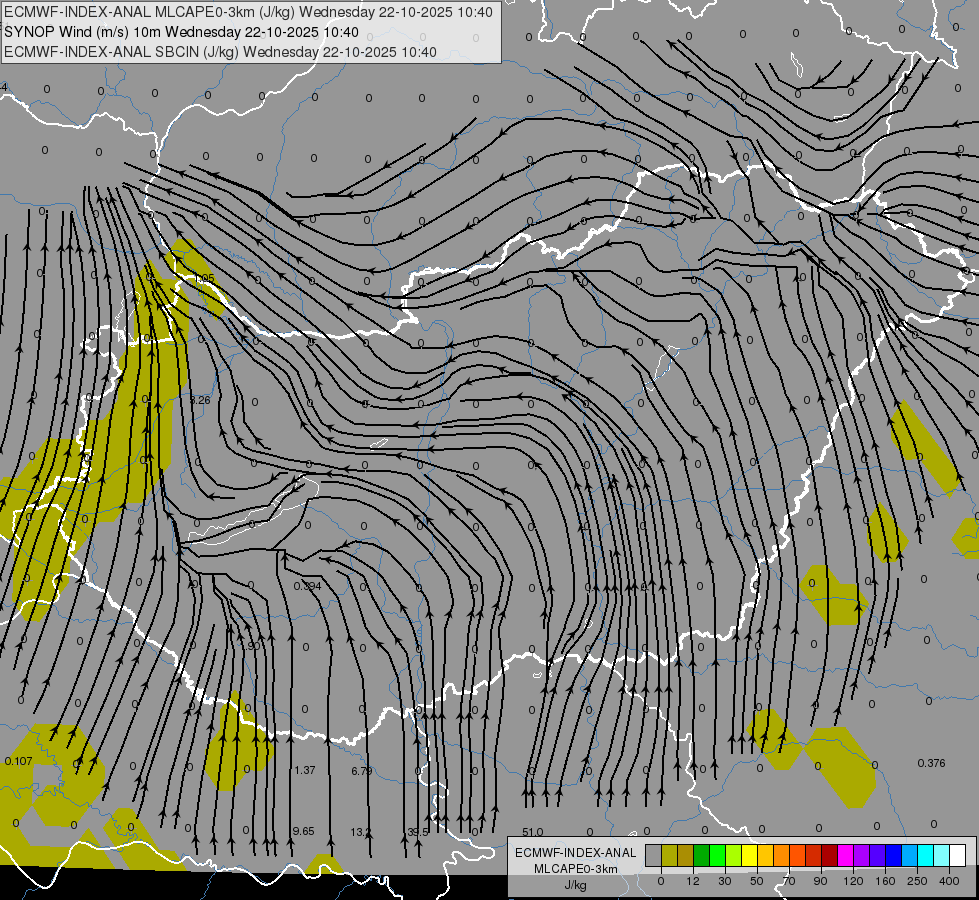Viewport: 979px width, 900px height.
Task: Click the 70 tick label on the legend
Action: click(x=789, y=881)
